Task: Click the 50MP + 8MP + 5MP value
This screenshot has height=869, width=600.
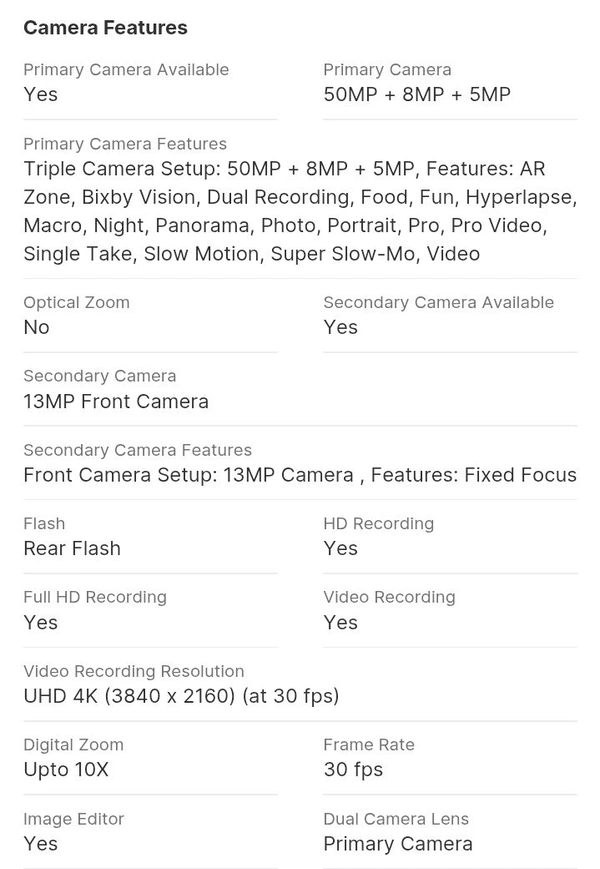Action: 417,95
